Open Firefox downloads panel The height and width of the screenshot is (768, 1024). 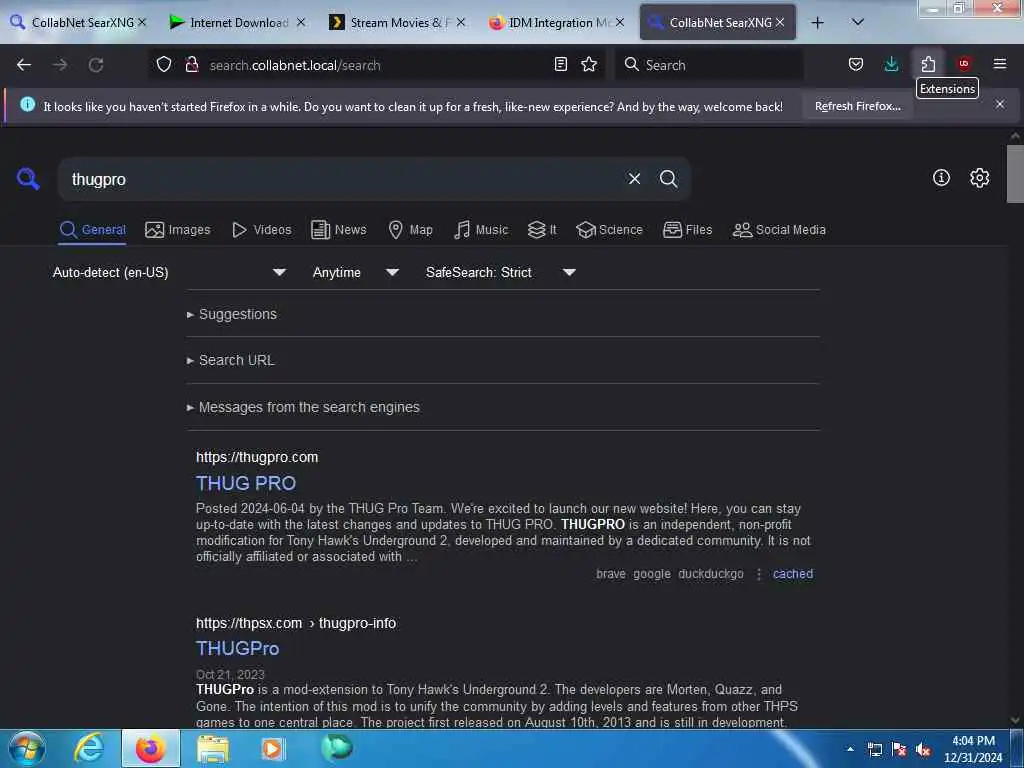pos(891,65)
